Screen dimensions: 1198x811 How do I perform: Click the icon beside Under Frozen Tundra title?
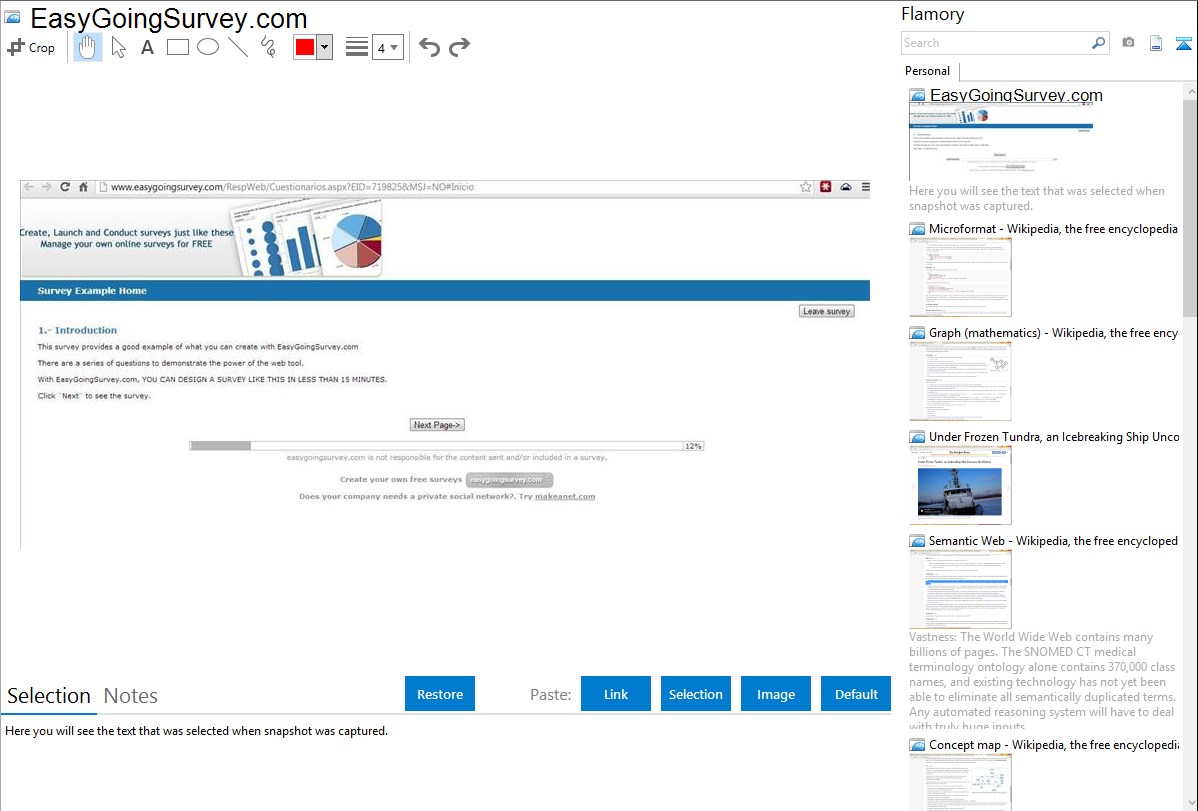tap(917, 436)
